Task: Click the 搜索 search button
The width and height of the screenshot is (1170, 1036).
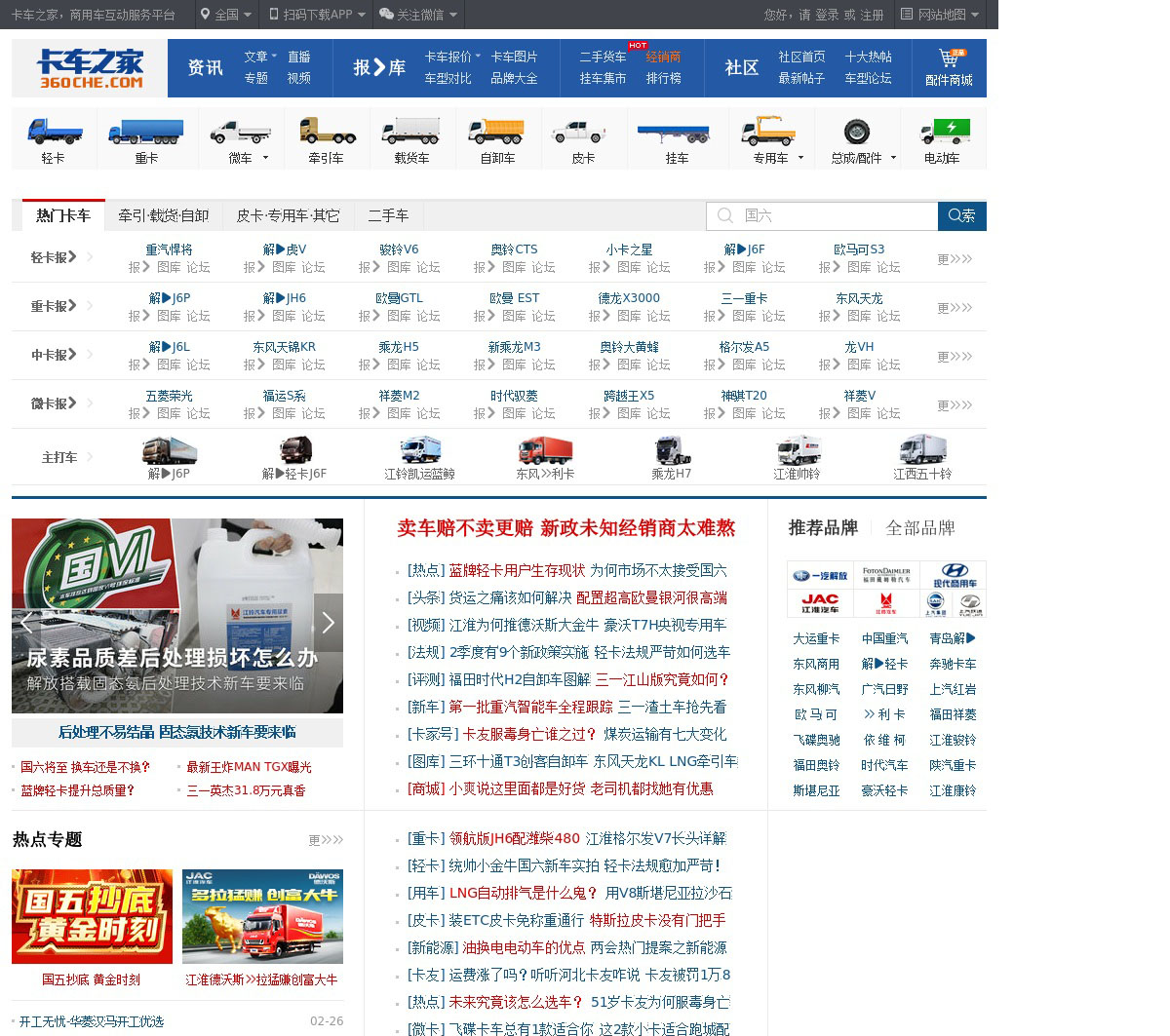Action: tap(962, 215)
